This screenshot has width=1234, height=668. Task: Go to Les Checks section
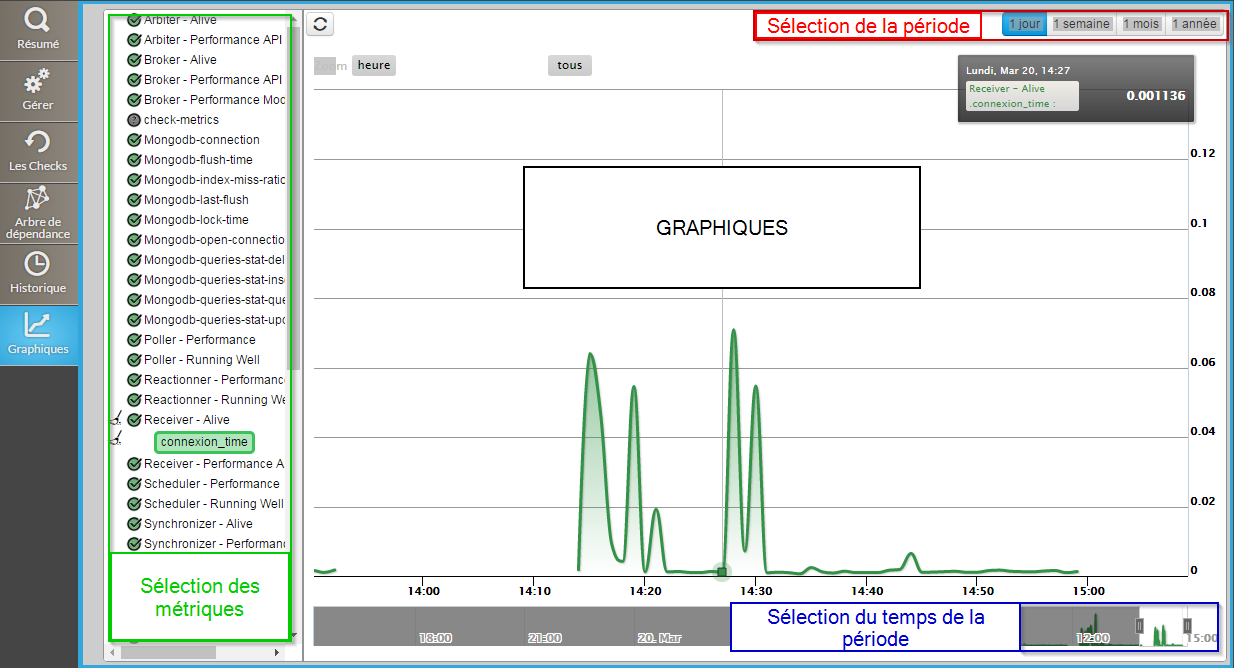pyautogui.click(x=38, y=152)
